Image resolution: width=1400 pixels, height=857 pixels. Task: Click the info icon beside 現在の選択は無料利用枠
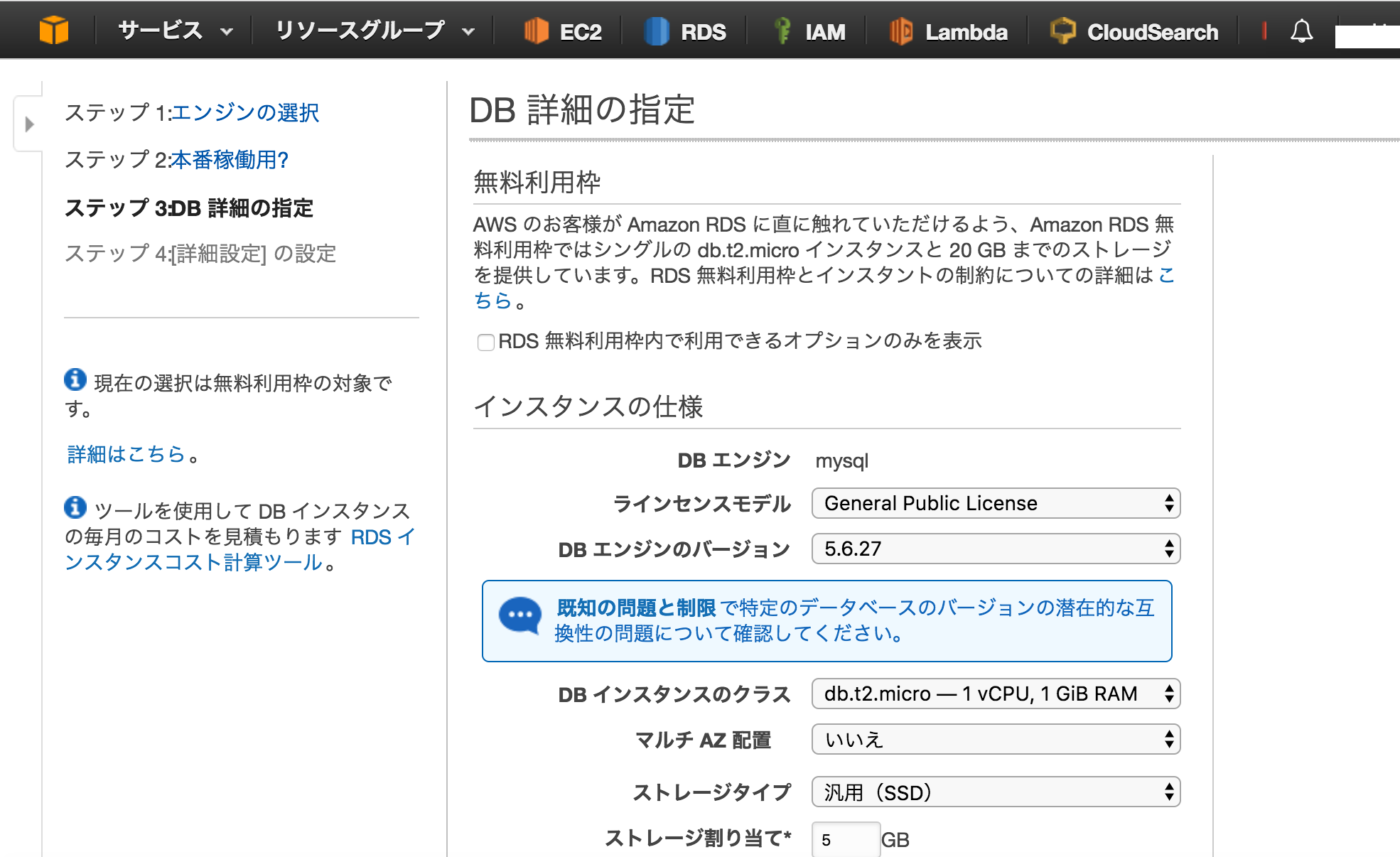click(75, 380)
